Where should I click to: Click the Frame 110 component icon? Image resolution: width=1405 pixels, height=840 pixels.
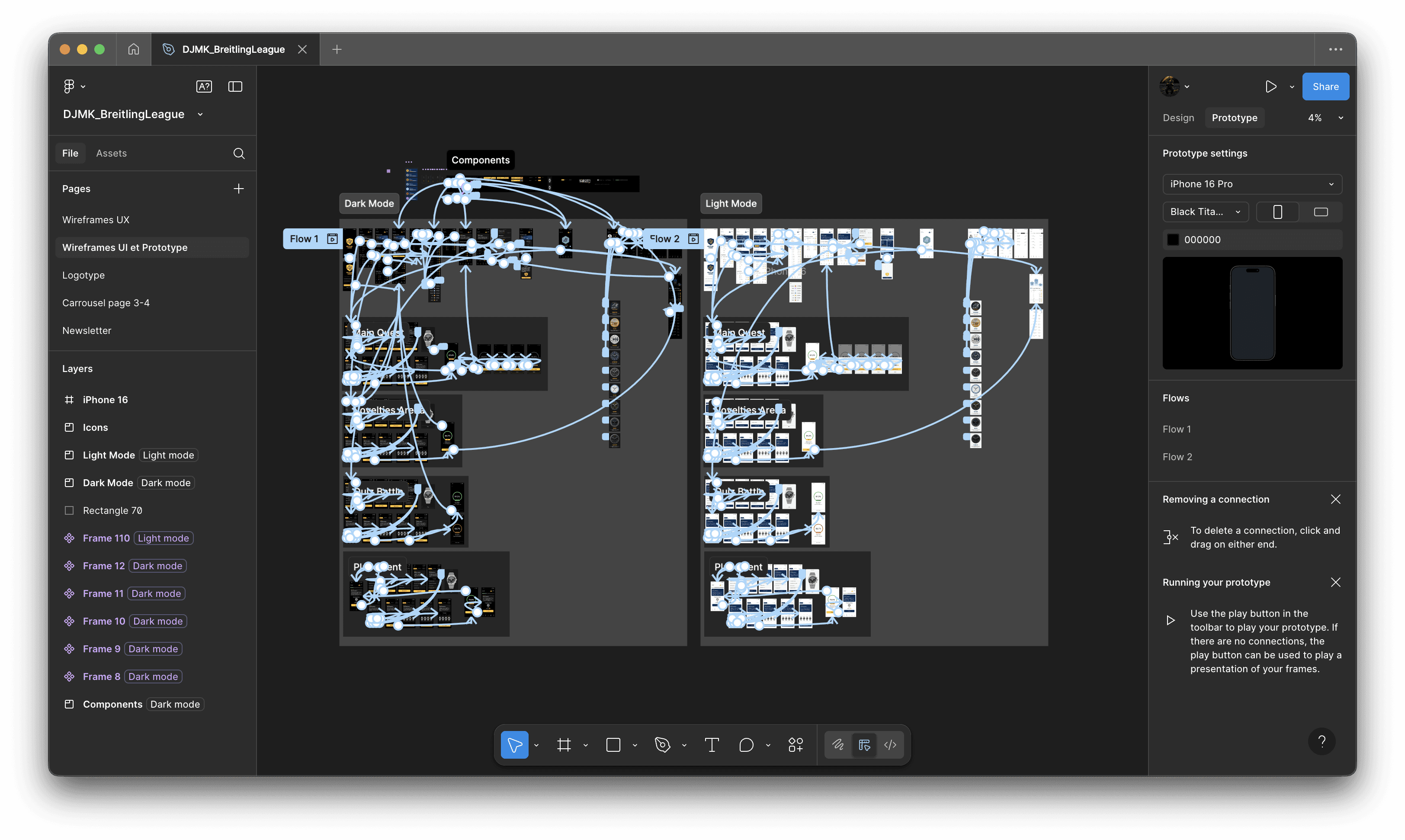[x=69, y=539]
